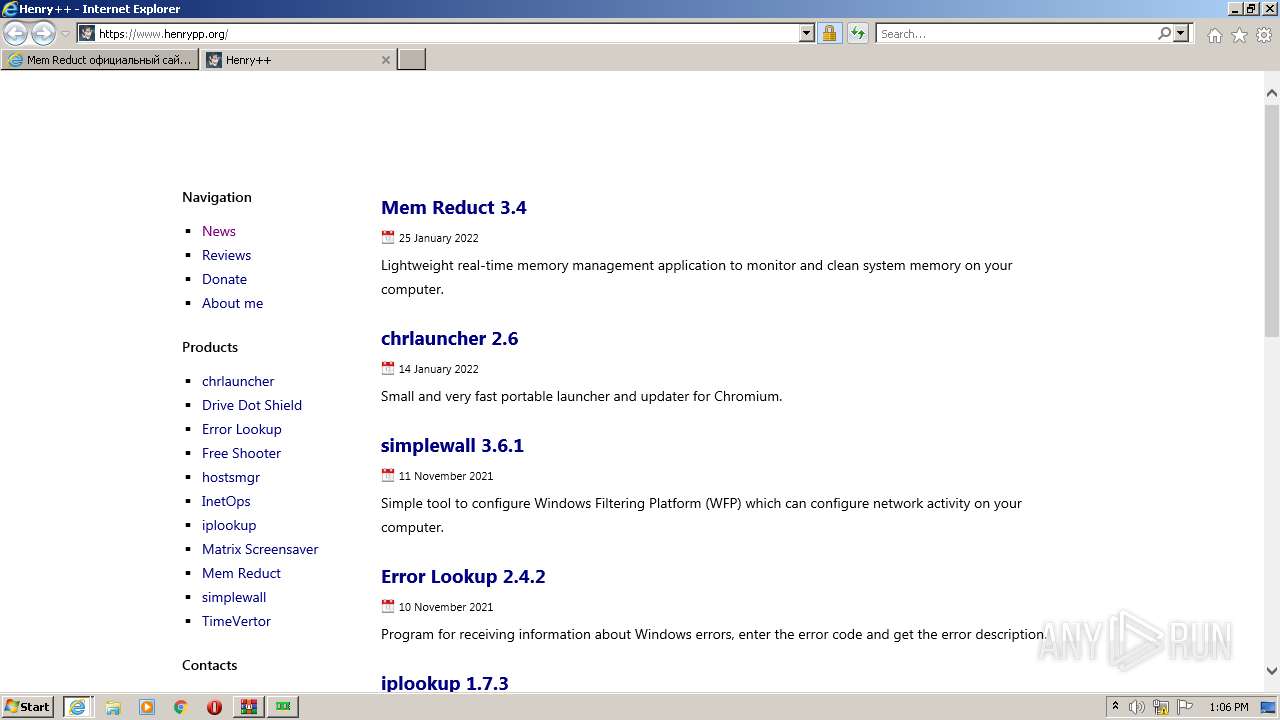Image resolution: width=1280 pixels, height=720 pixels.
Task: Select the Henry++ tab
Action: (290, 60)
